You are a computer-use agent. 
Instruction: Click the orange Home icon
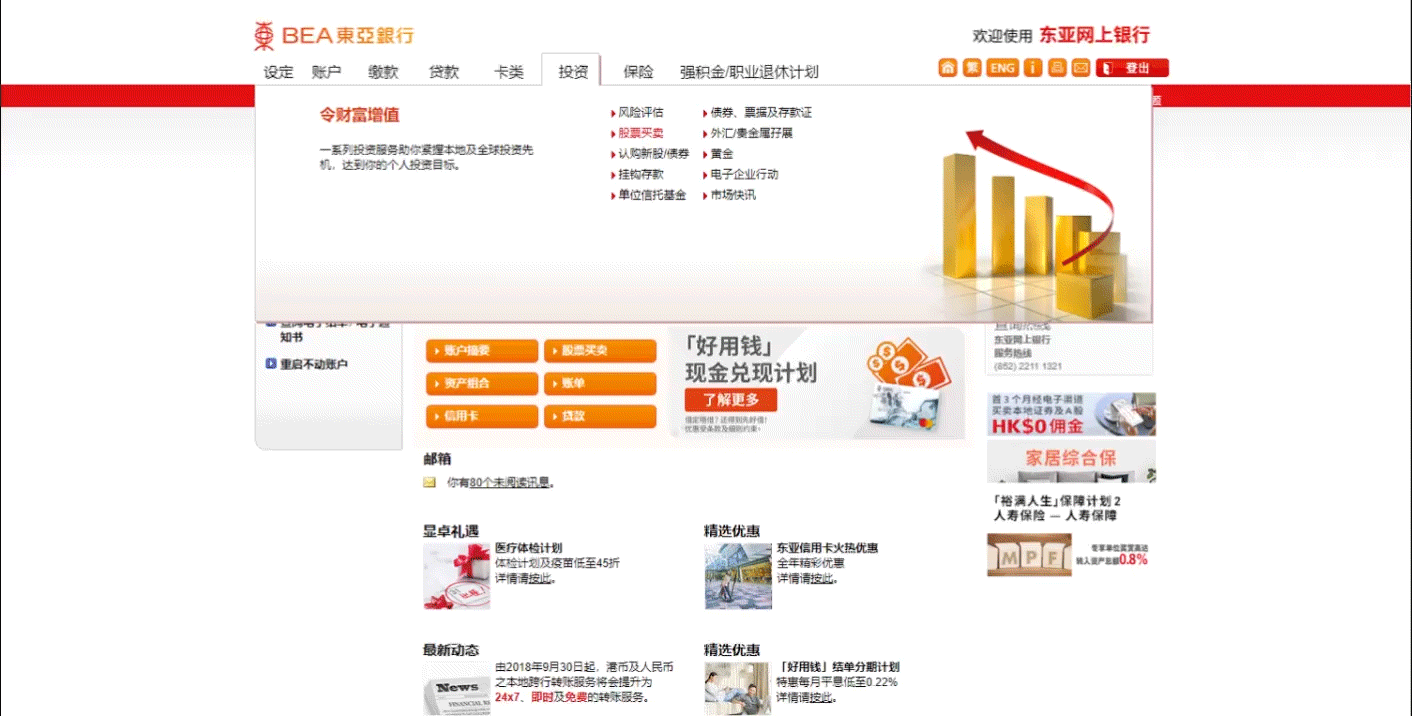(947, 68)
